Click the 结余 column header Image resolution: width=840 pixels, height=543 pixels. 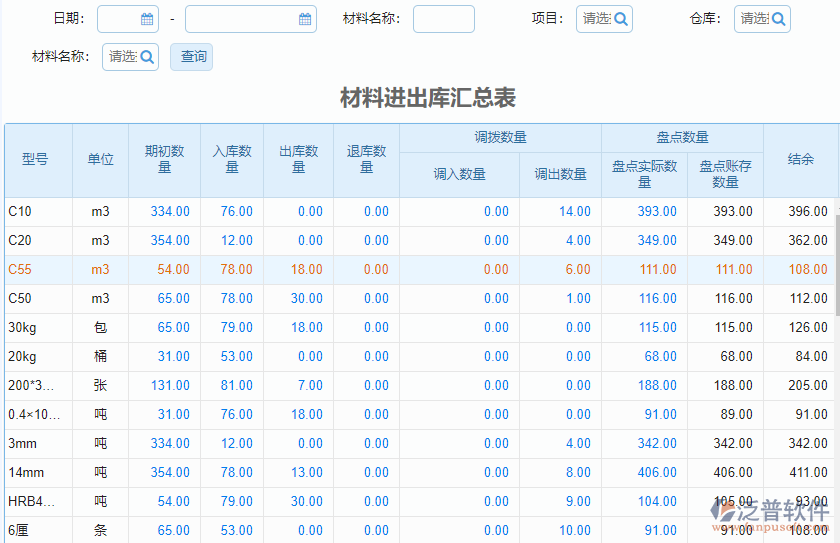(x=800, y=160)
